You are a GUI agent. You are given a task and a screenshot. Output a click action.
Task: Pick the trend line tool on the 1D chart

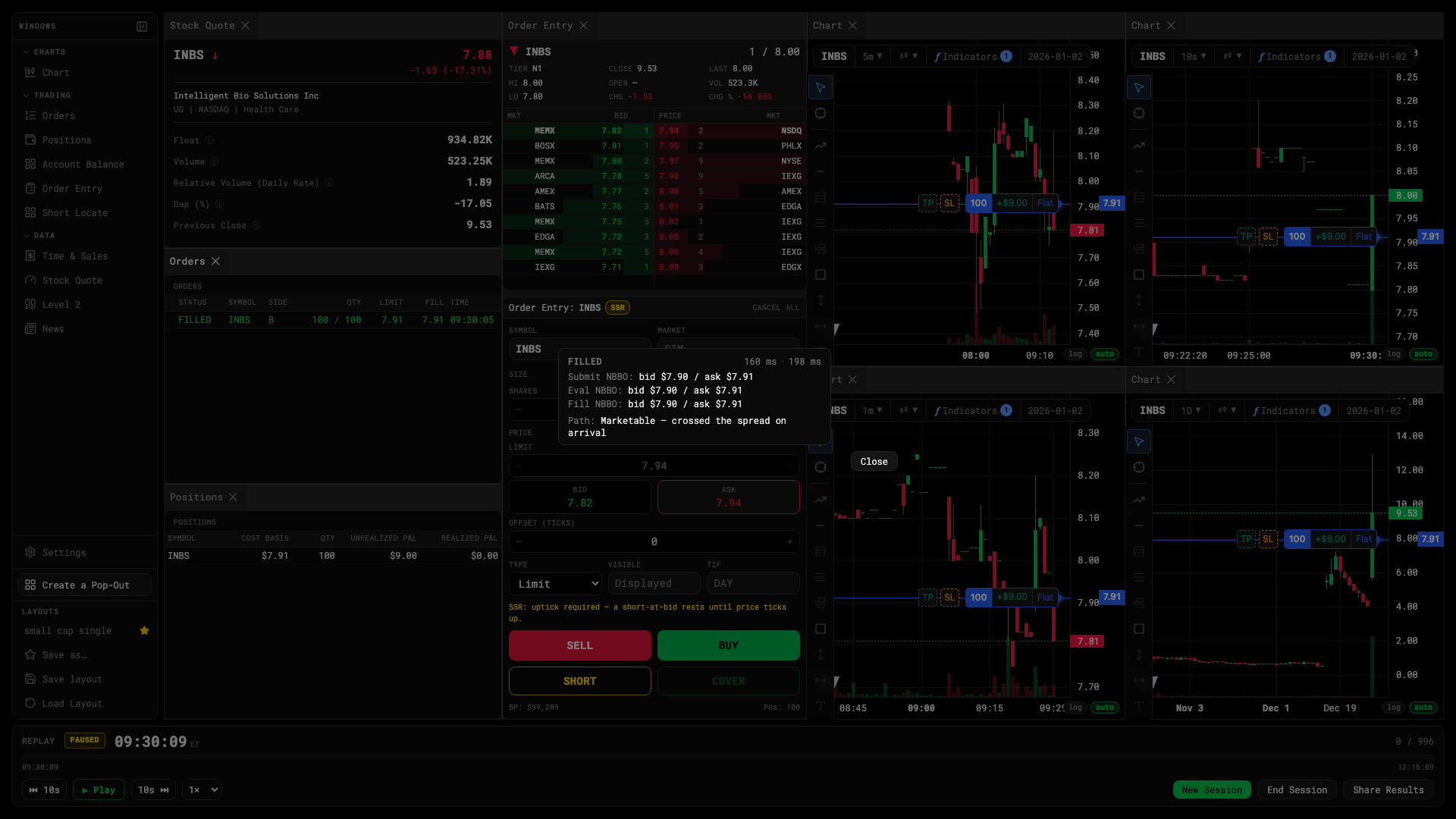click(1139, 500)
